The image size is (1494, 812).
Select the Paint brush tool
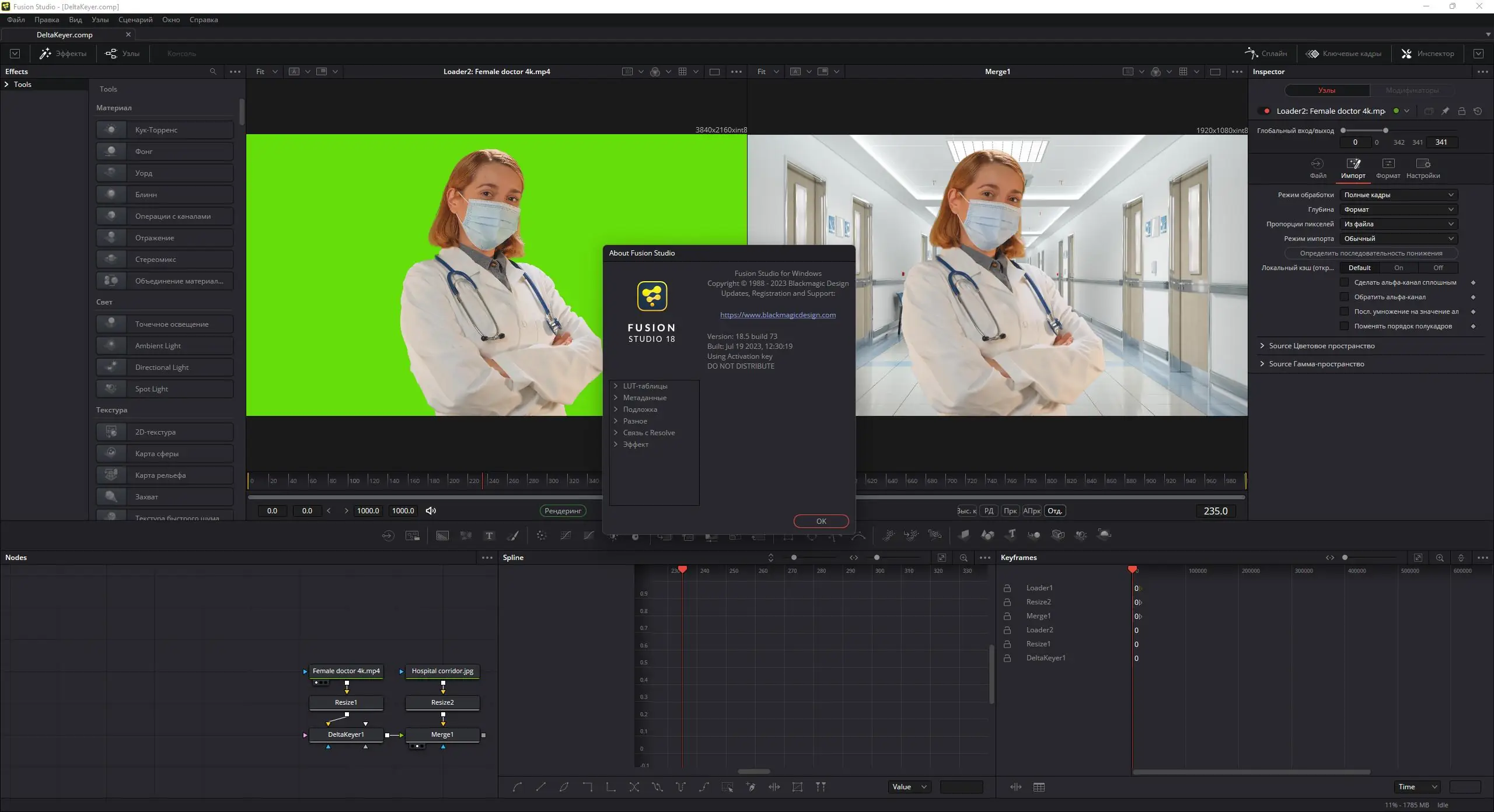pyautogui.click(x=513, y=535)
